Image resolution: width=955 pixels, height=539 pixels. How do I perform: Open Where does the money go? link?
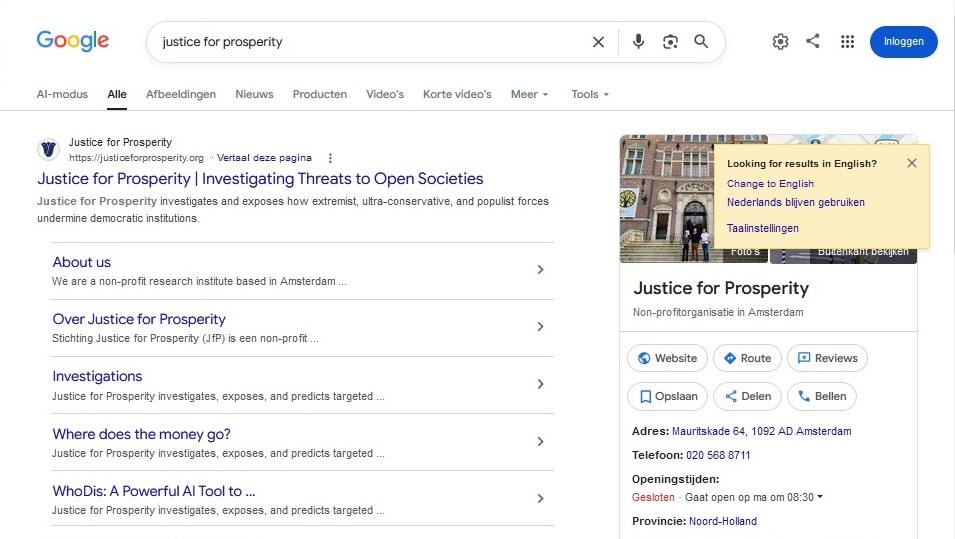(x=141, y=434)
